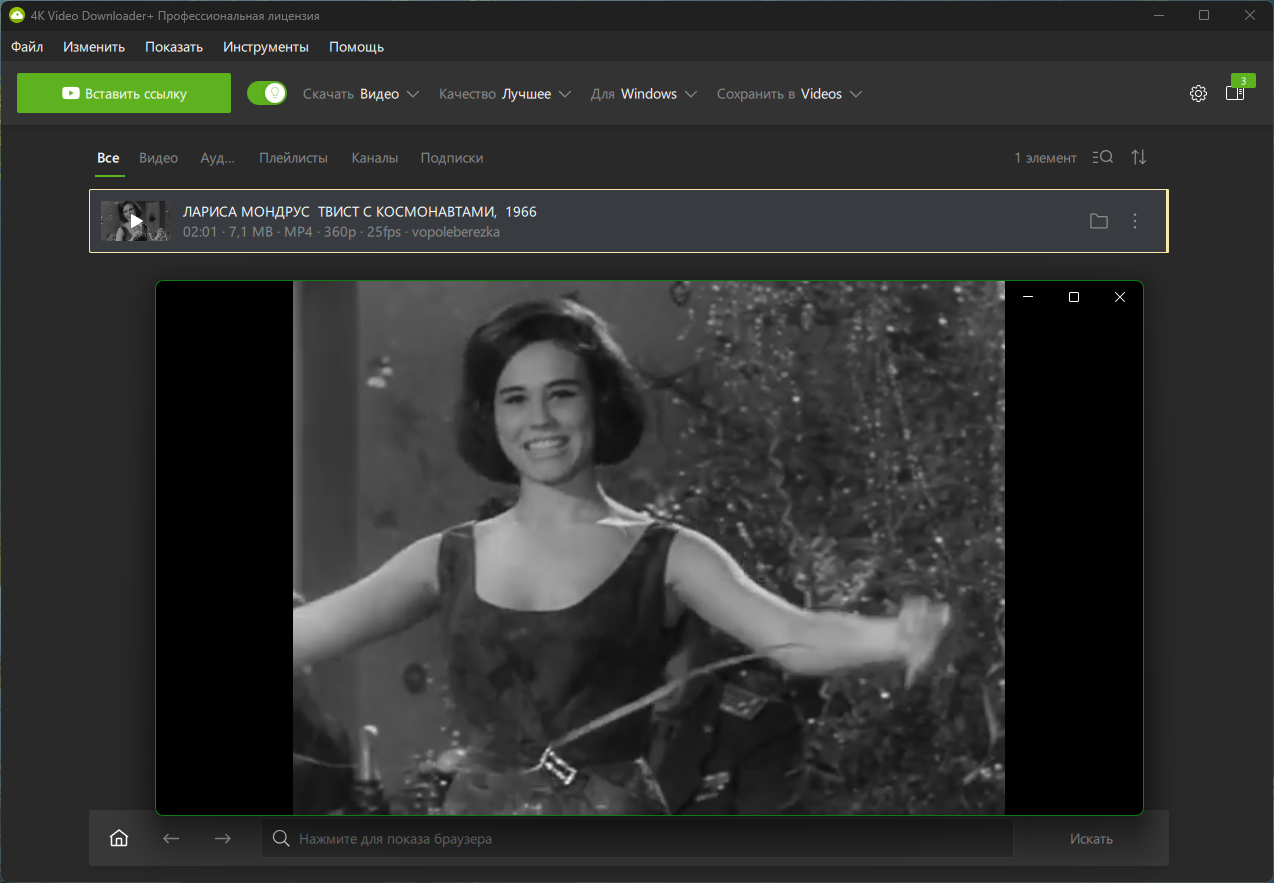Click the browser forward arrow

223,838
